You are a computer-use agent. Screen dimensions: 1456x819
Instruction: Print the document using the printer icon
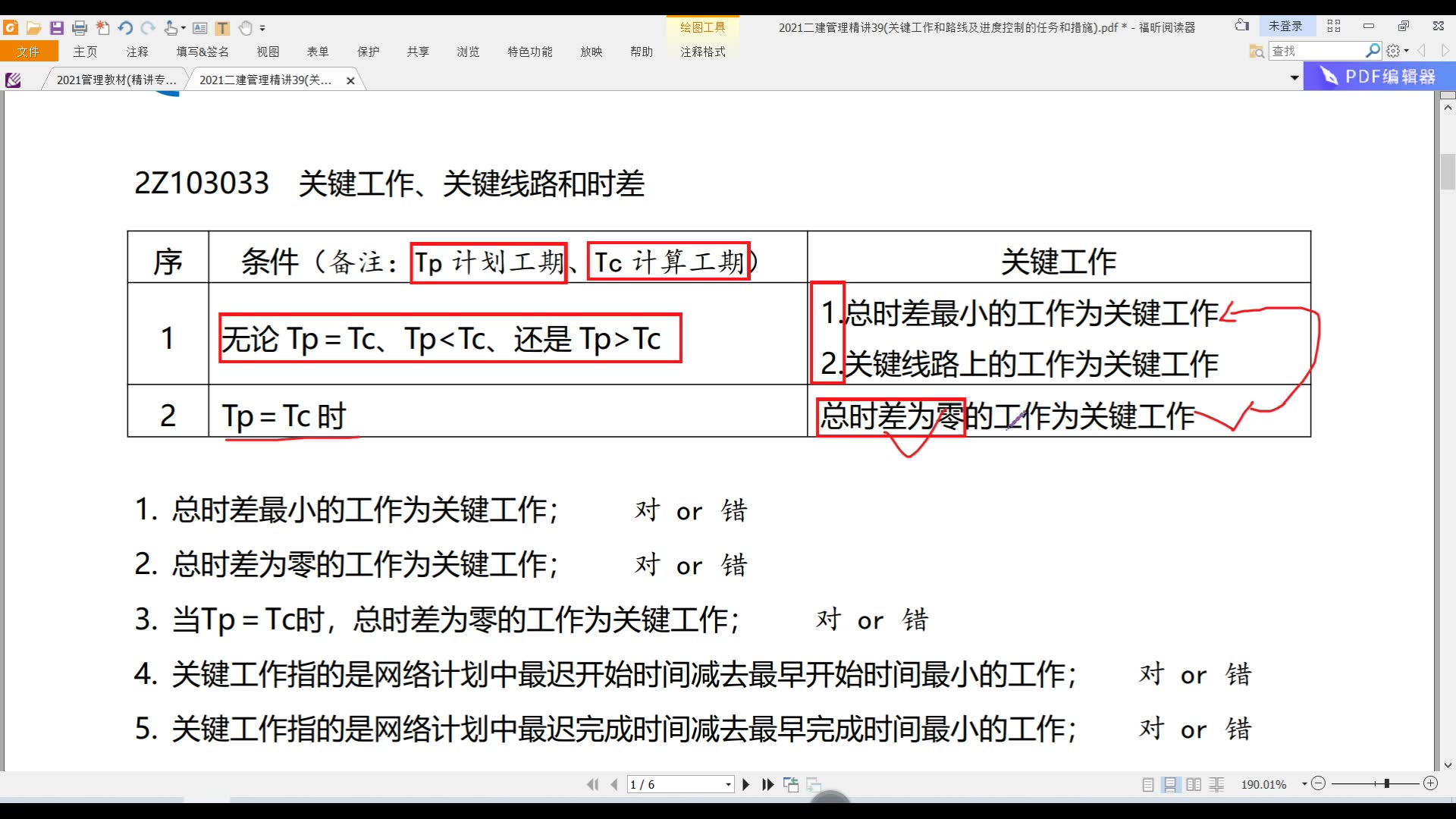(x=80, y=28)
